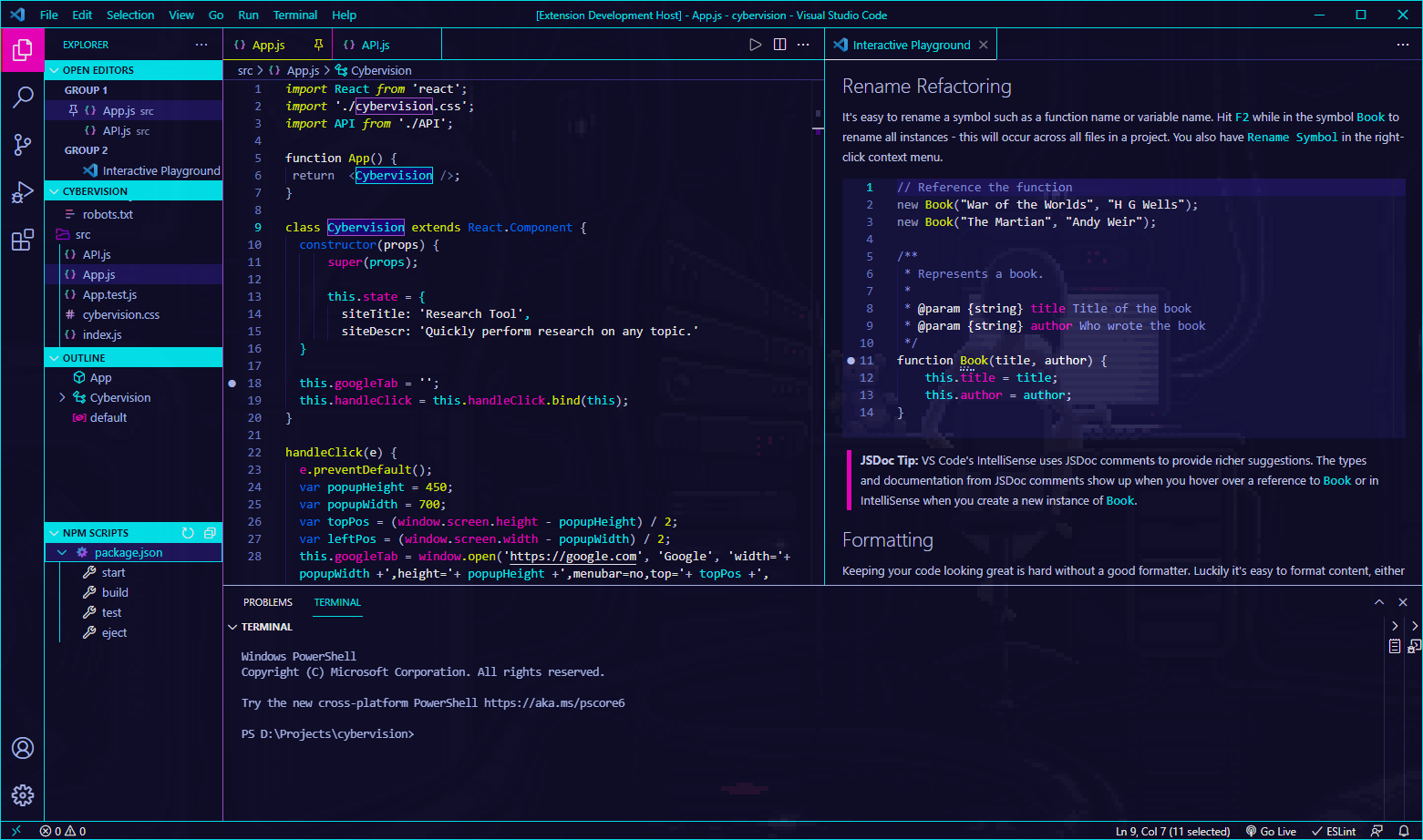The height and width of the screenshot is (840, 1423).
Task: Open the https://google.com link in code
Action: coord(573,557)
